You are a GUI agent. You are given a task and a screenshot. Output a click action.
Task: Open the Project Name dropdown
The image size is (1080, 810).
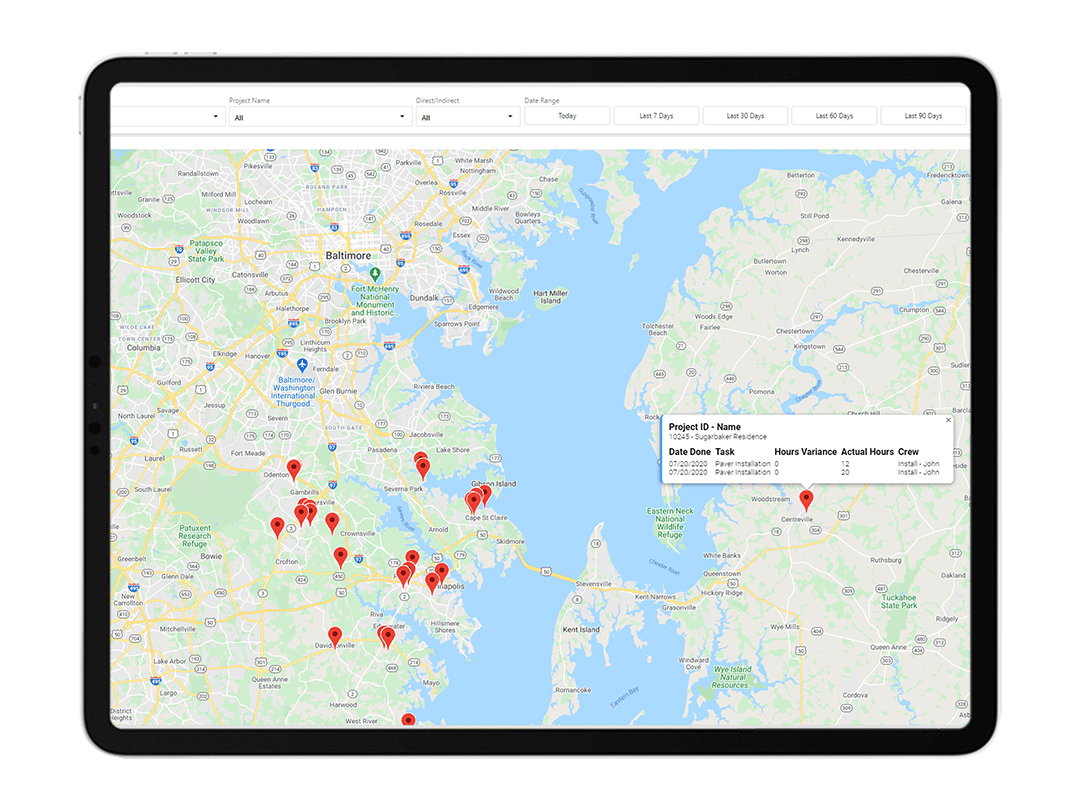320,116
